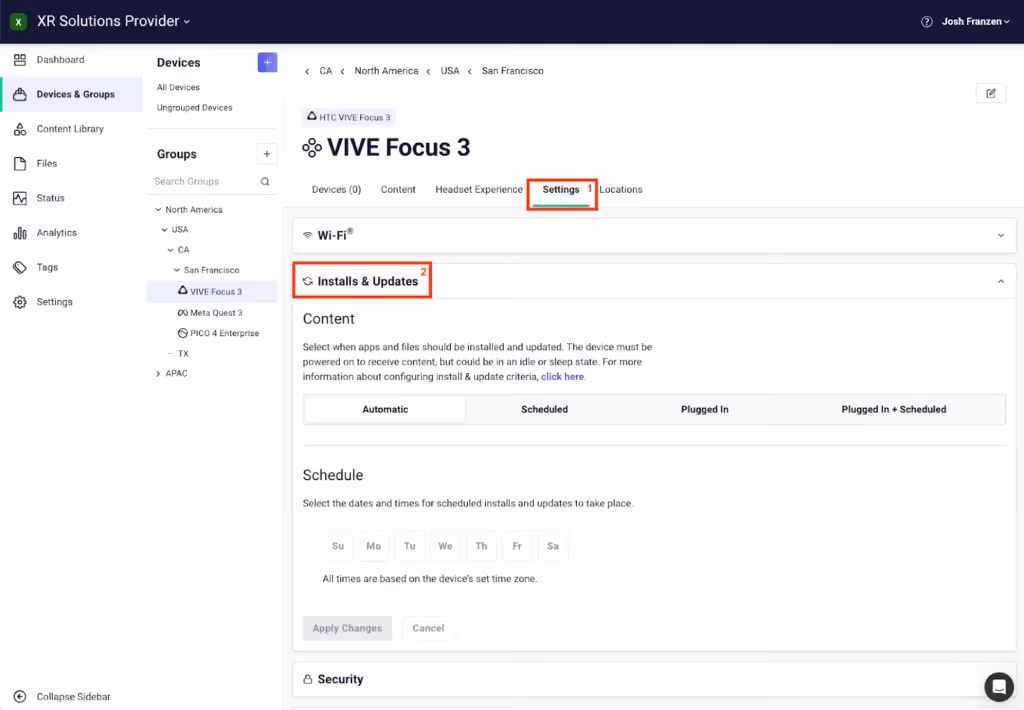Expand the APAC group
1024x710 pixels.
(158, 374)
